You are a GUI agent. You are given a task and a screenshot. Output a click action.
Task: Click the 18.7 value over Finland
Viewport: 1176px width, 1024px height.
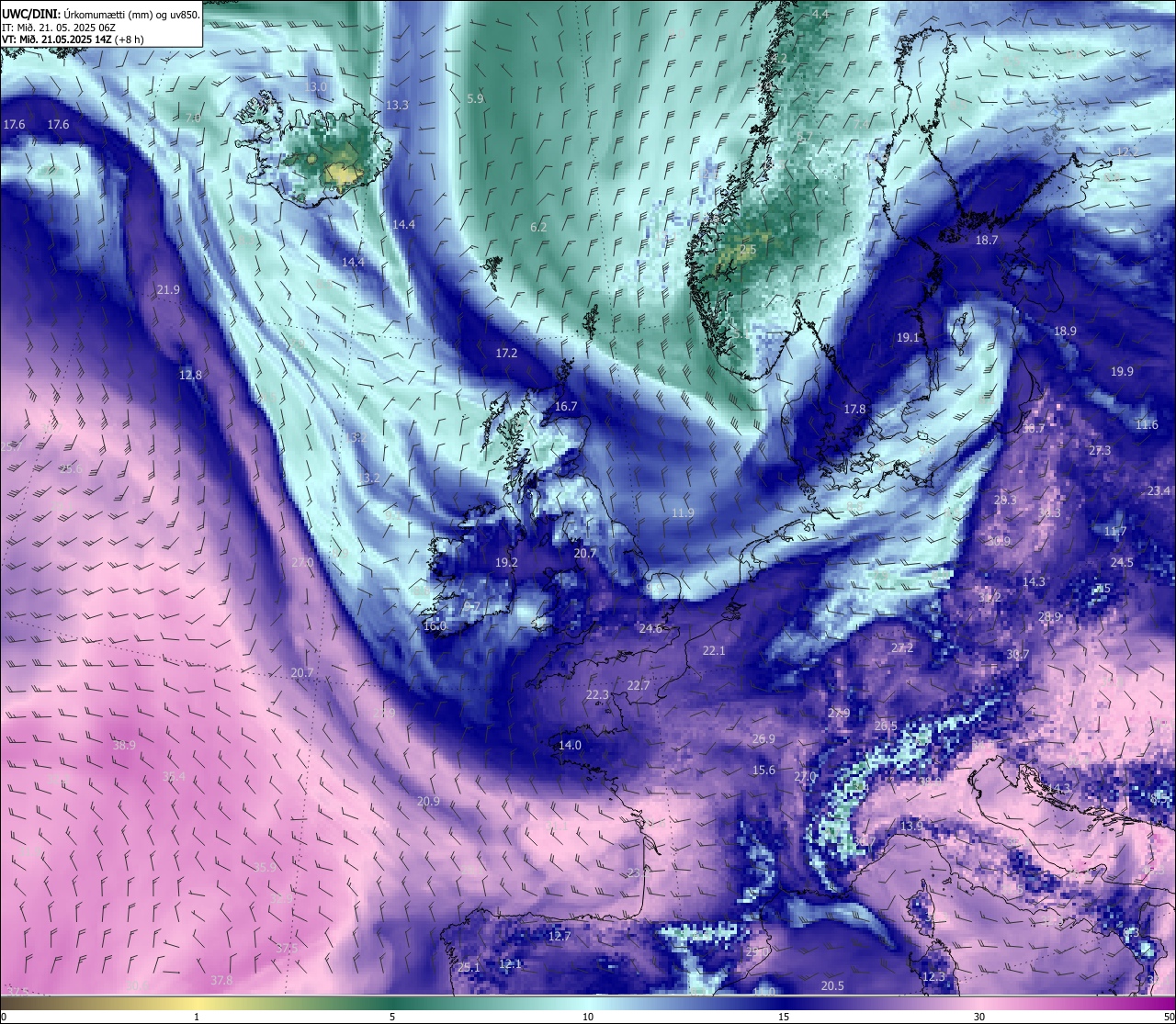(x=986, y=240)
